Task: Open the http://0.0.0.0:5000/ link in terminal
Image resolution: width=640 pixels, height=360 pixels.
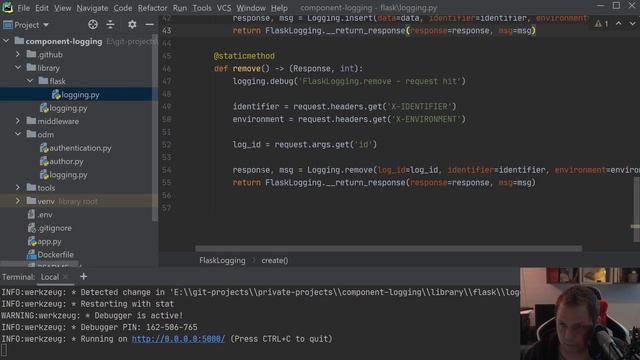Action: [x=178, y=339]
